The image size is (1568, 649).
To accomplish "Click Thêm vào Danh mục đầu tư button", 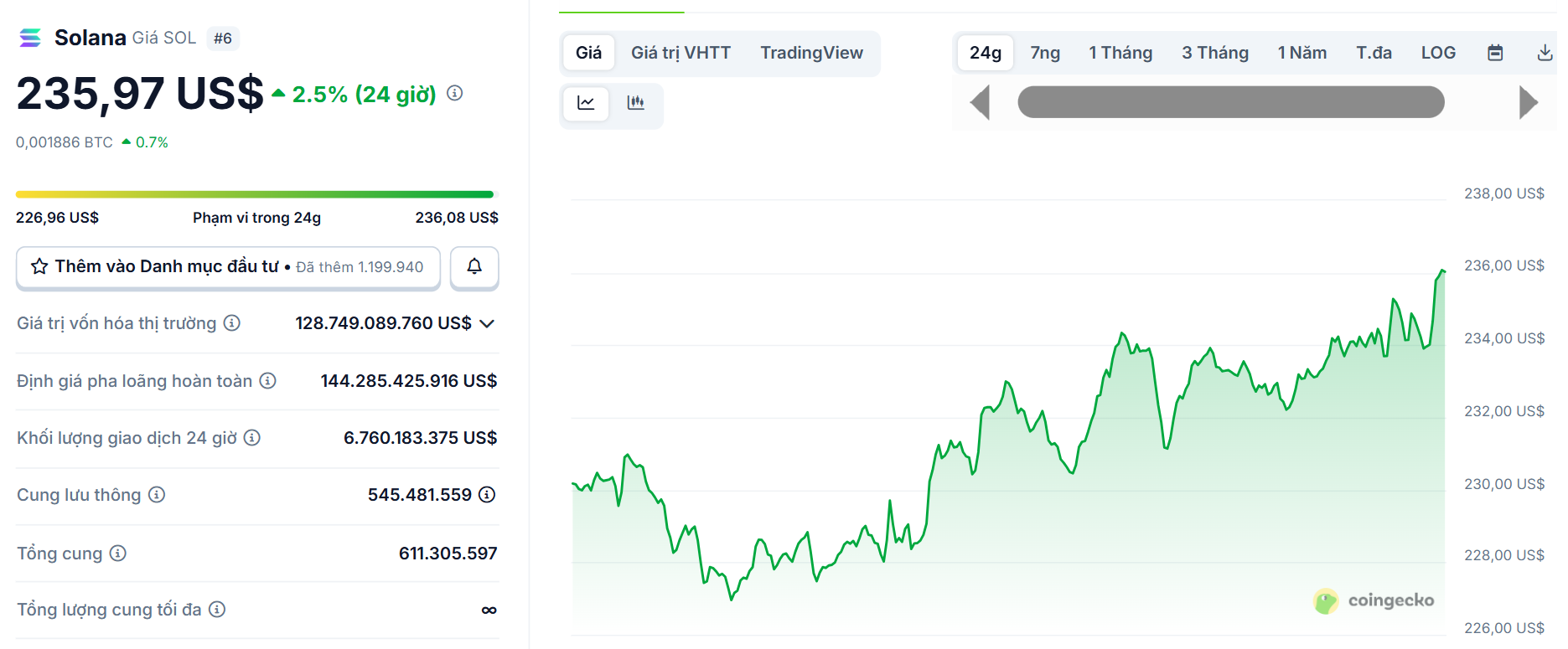I will pos(228,266).
